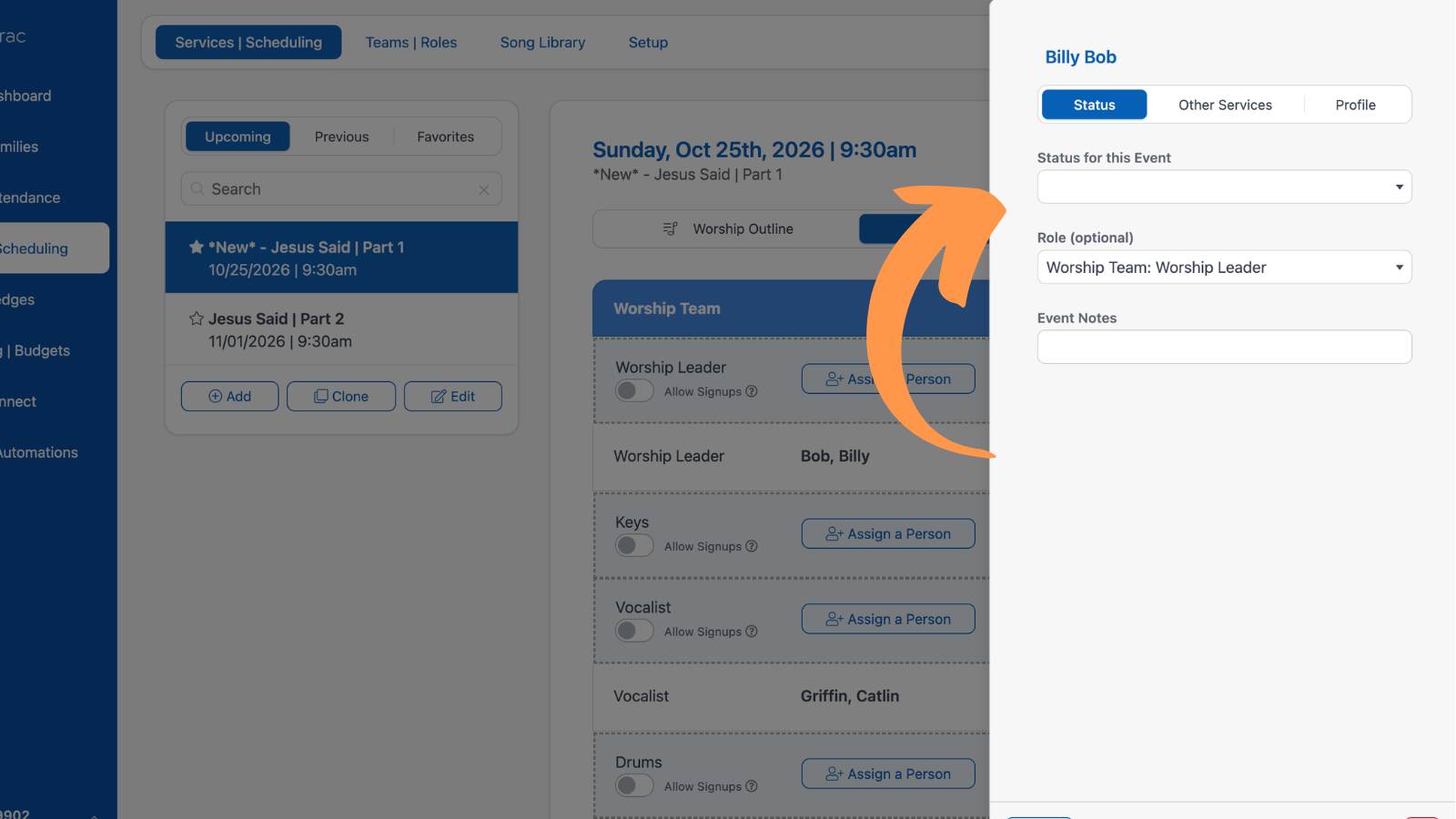Screen dimensions: 1456x819
Task: Assign a Person to Vocalist
Action: pyautogui.click(x=888, y=619)
